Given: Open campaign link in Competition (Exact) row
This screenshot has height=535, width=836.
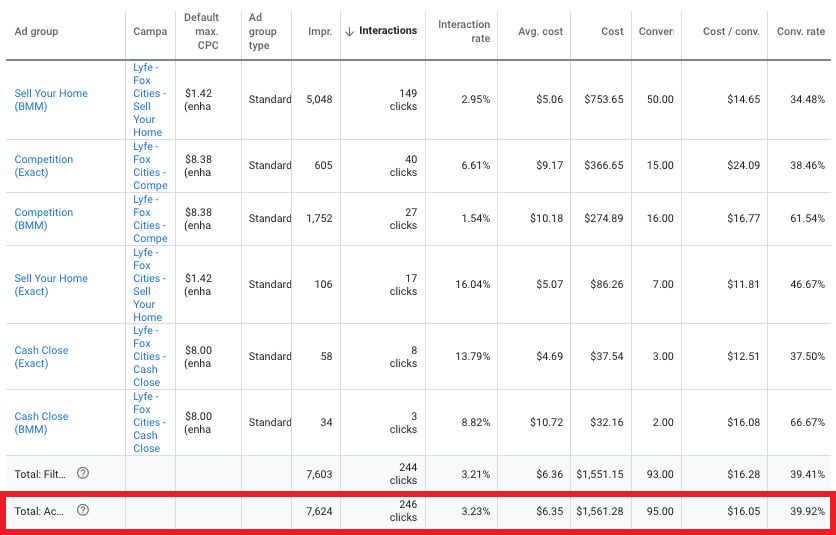Looking at the screenshot, I should (150, 165).
